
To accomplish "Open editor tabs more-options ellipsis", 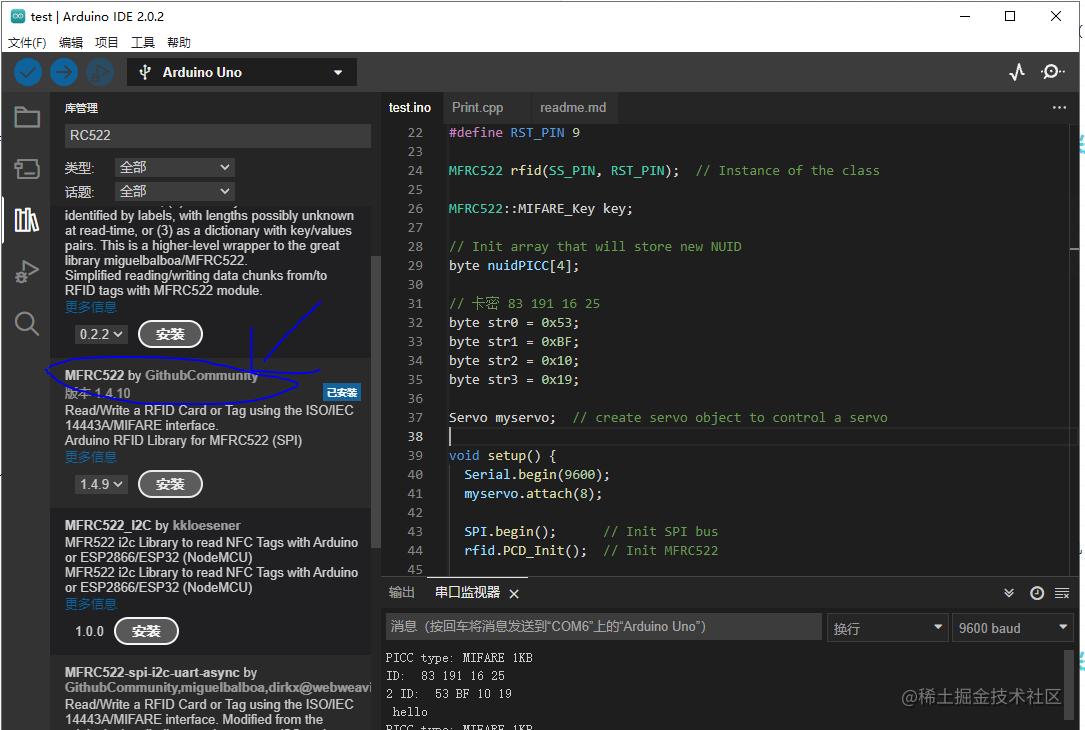I will 1059,107.
